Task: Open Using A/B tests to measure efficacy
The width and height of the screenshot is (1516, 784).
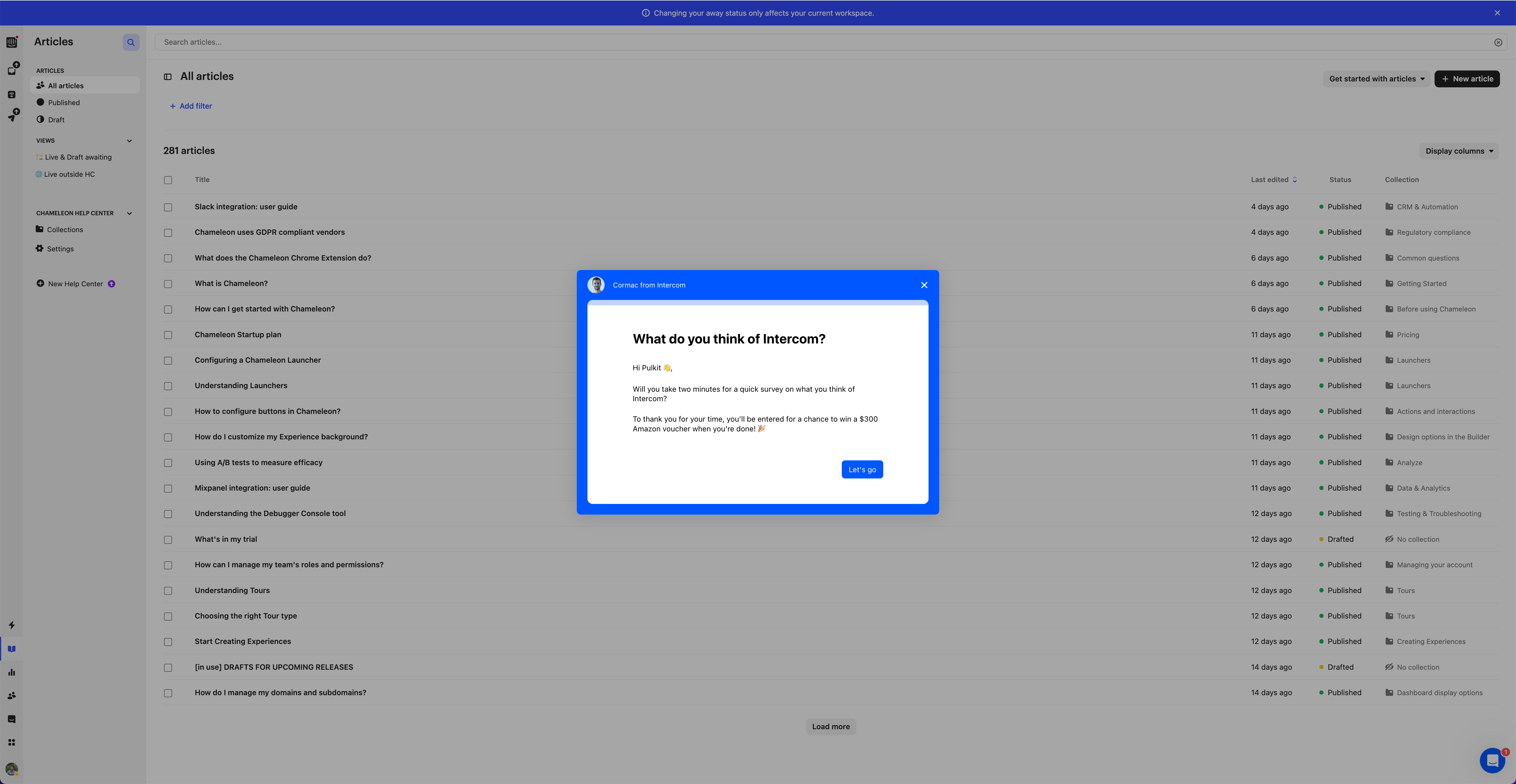Action: 258,463
